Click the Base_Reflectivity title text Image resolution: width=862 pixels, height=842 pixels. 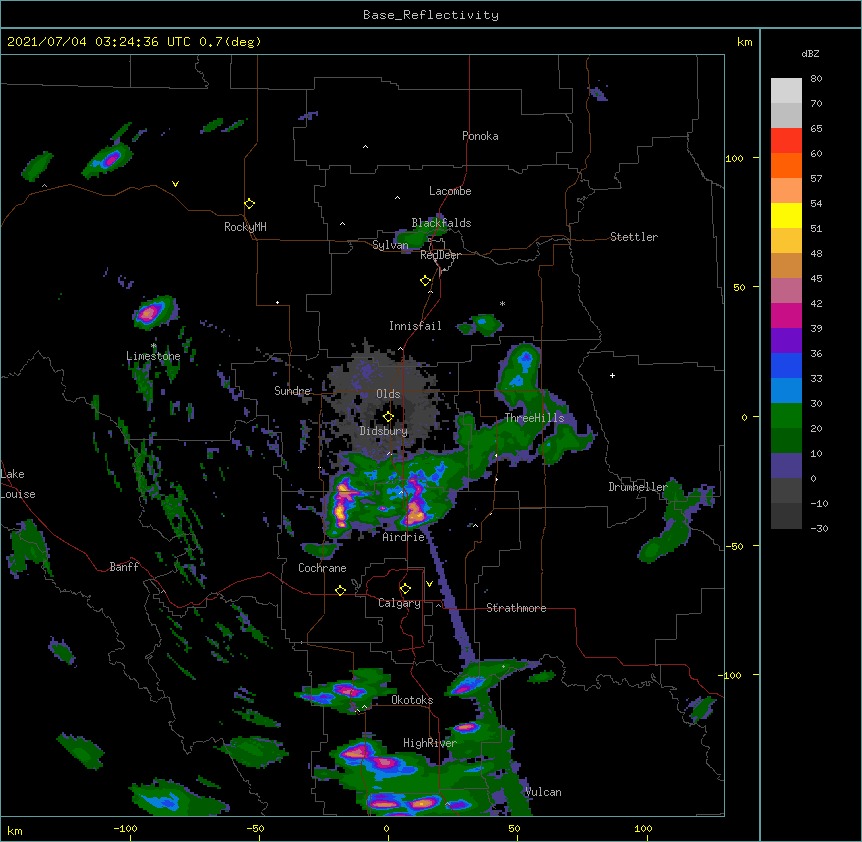pyautogui.click(x=431, y=15)
